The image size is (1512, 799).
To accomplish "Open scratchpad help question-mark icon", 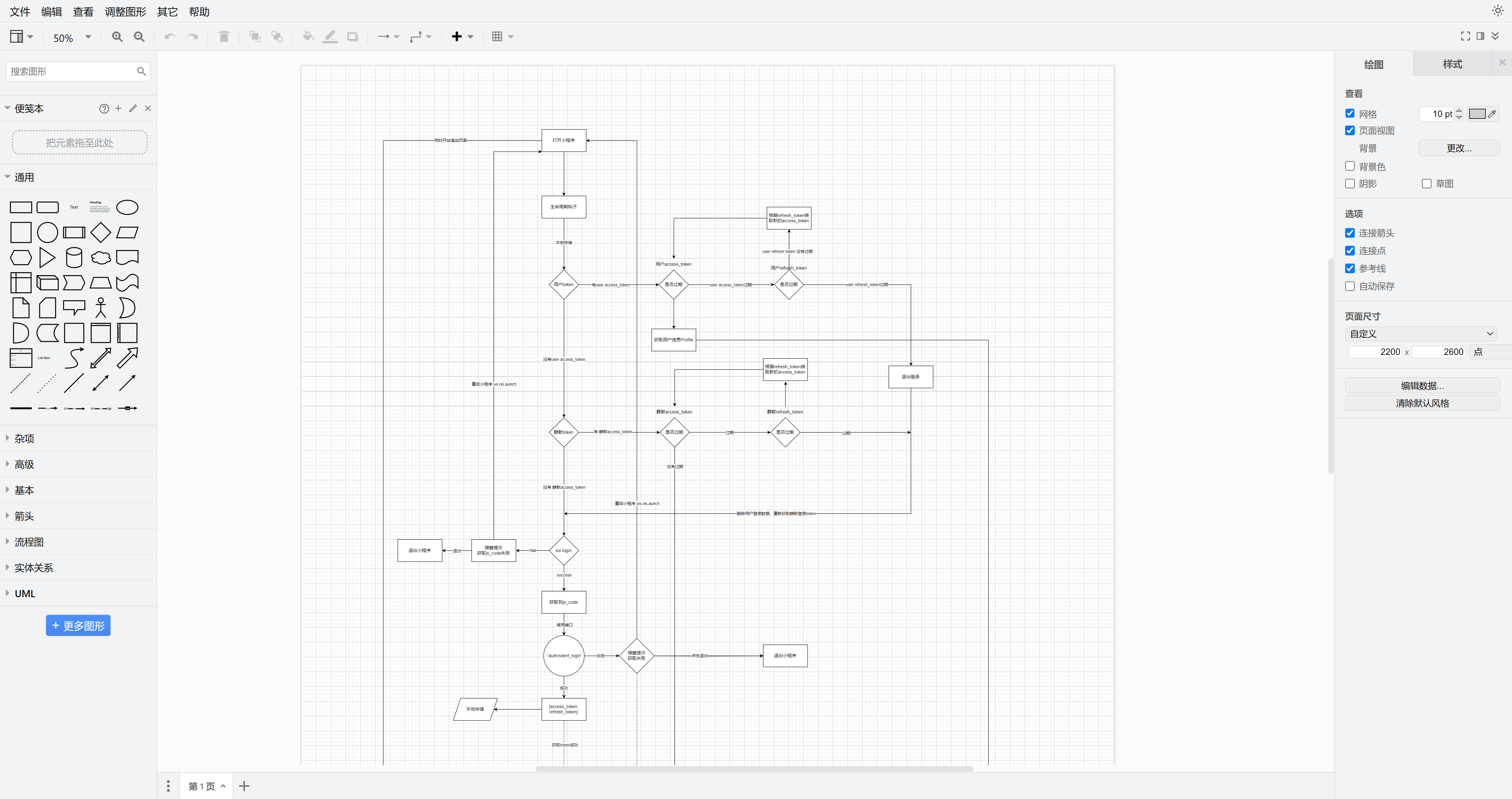I will [104, 109].
